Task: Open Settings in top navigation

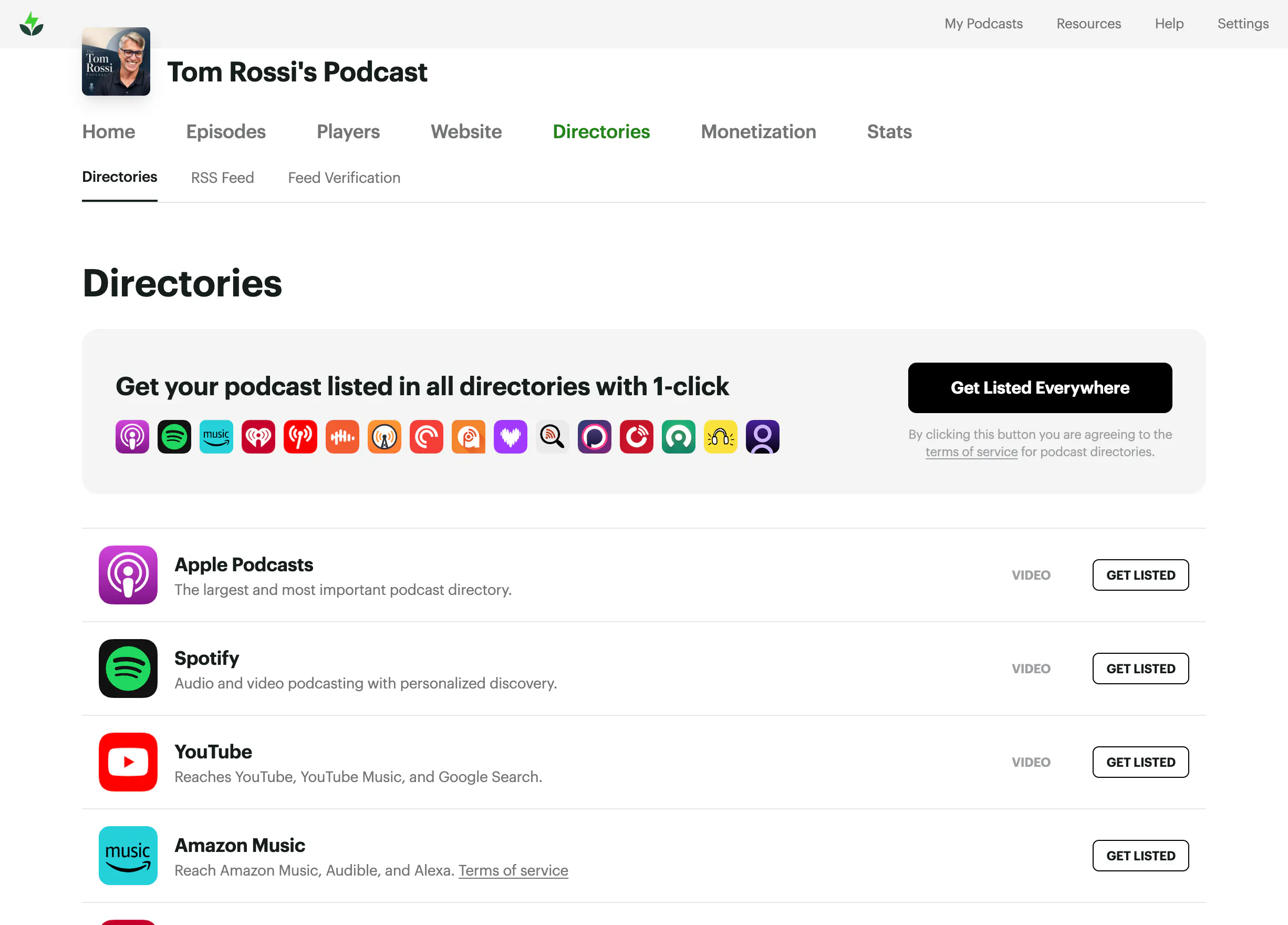Action: (x=1243, y=24)
